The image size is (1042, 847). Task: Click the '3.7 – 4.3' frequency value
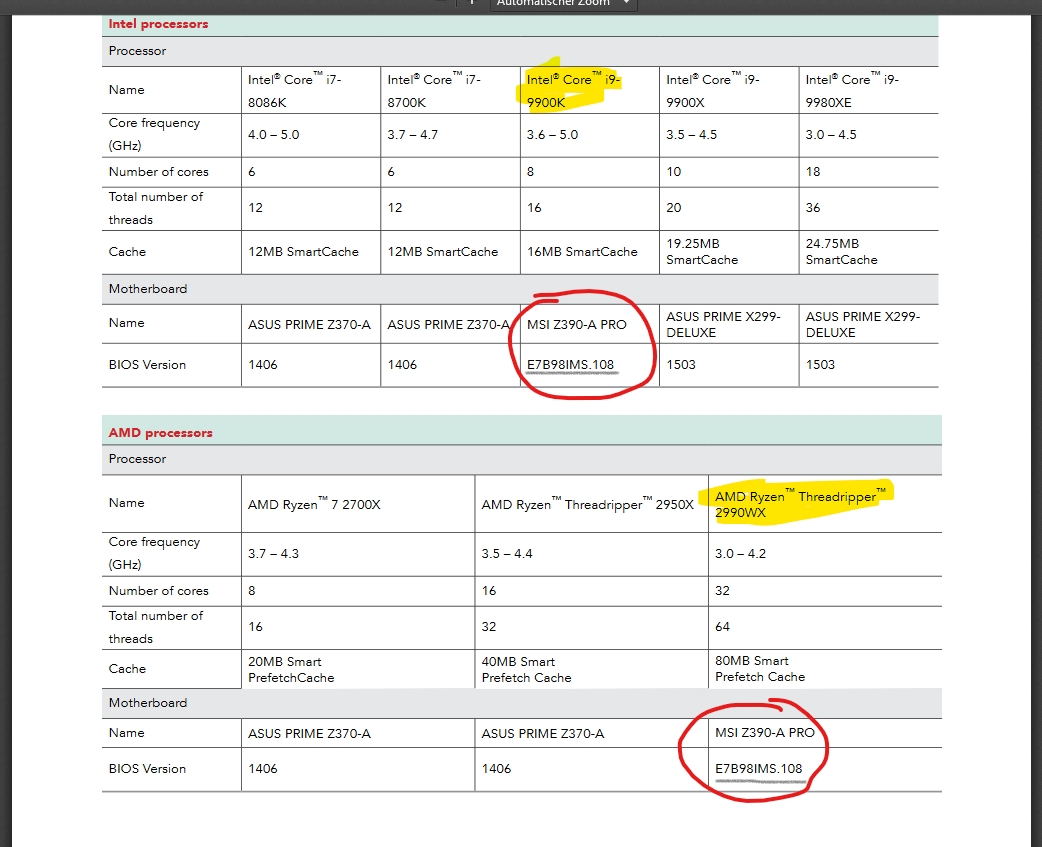[x=273, y=554]
